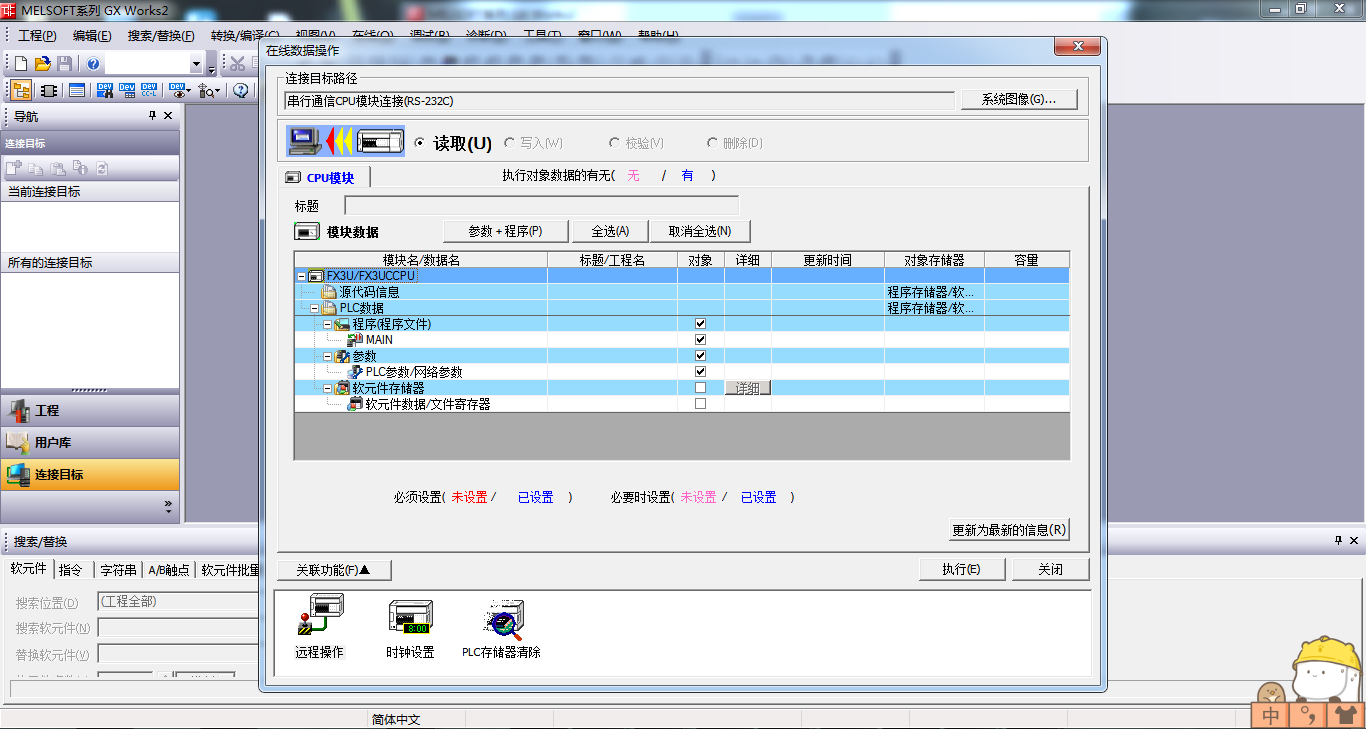Click the IME skin shirt icon
This screenshot has width=1366, height=729.
1344,715
